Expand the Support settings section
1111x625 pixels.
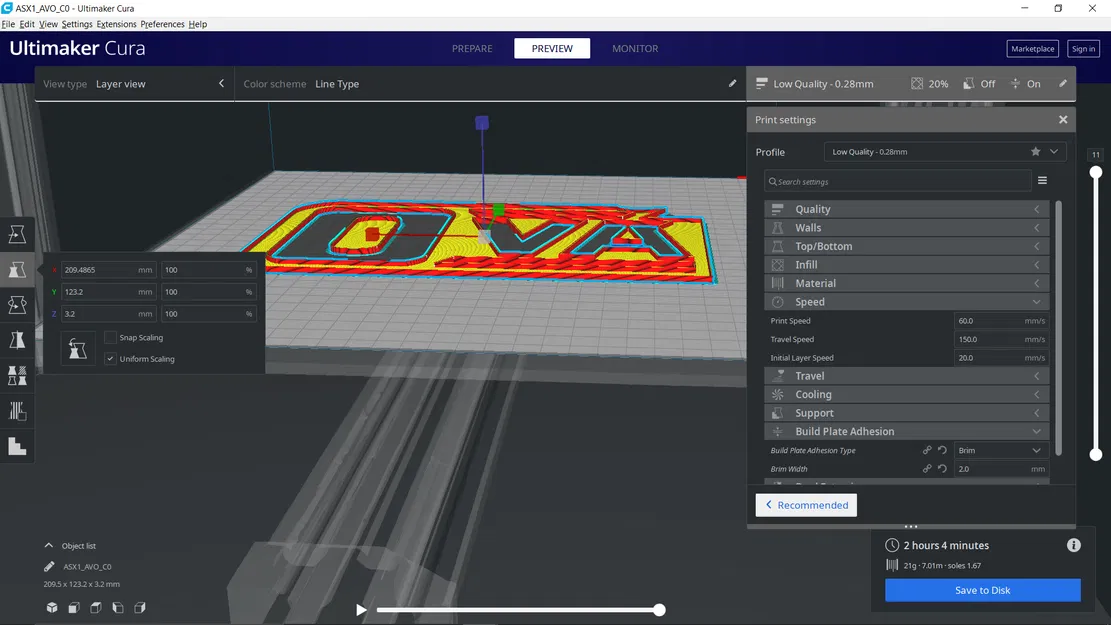(906, 412)
